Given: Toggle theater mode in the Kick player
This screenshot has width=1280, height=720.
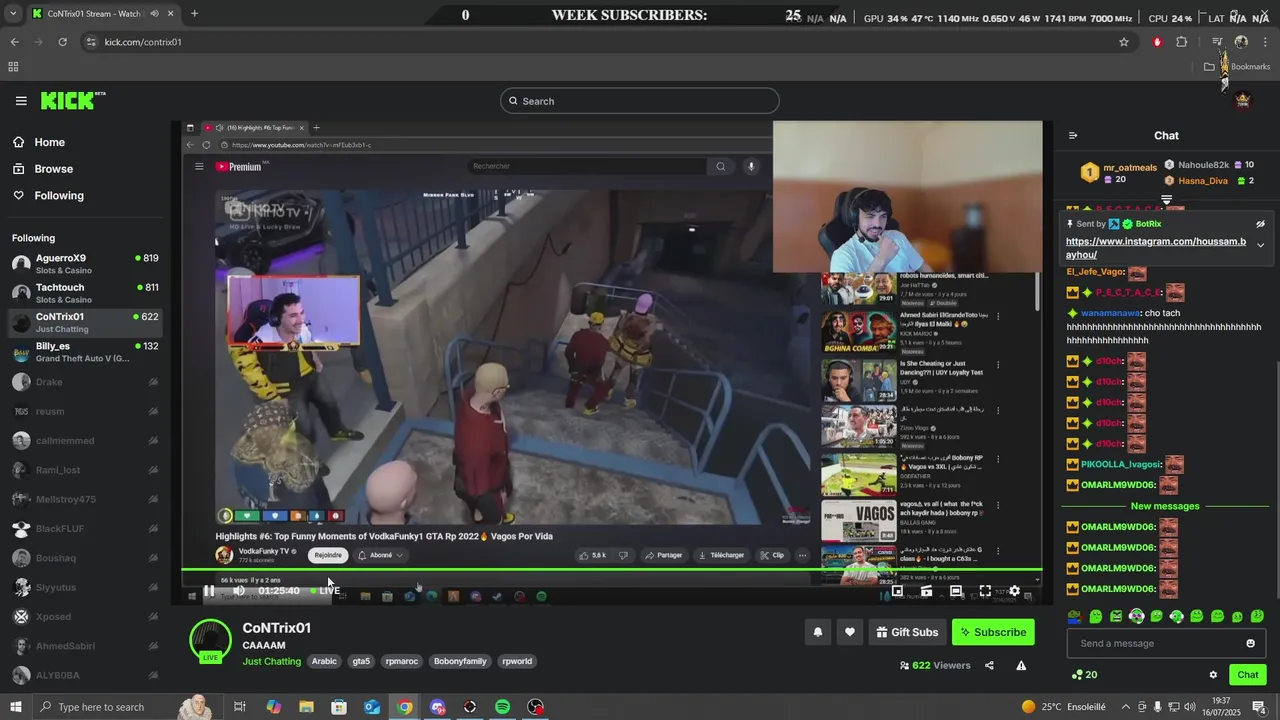Looking at the screenshot, I should point(956,591).
